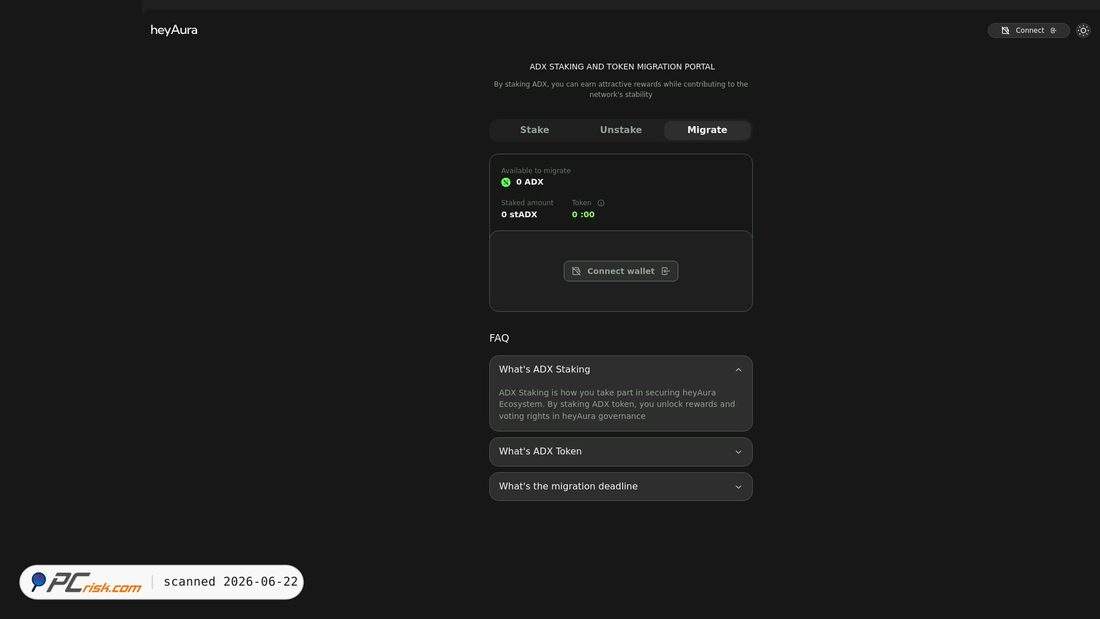Select the Migrate tab
This screenshot has height=619, width=1100.
(x=707, y=130)
